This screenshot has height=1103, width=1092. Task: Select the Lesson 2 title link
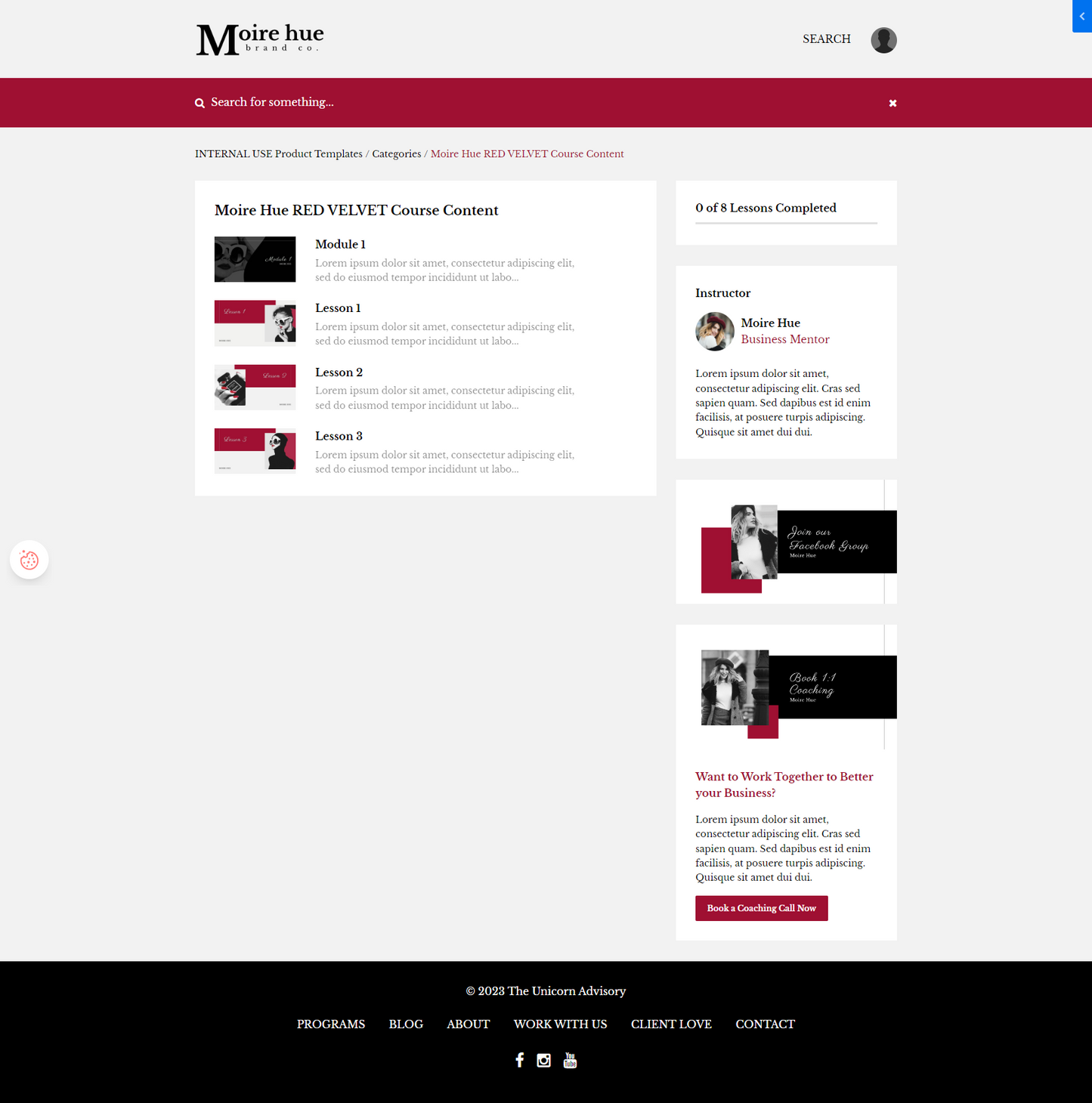coord(339,372)
